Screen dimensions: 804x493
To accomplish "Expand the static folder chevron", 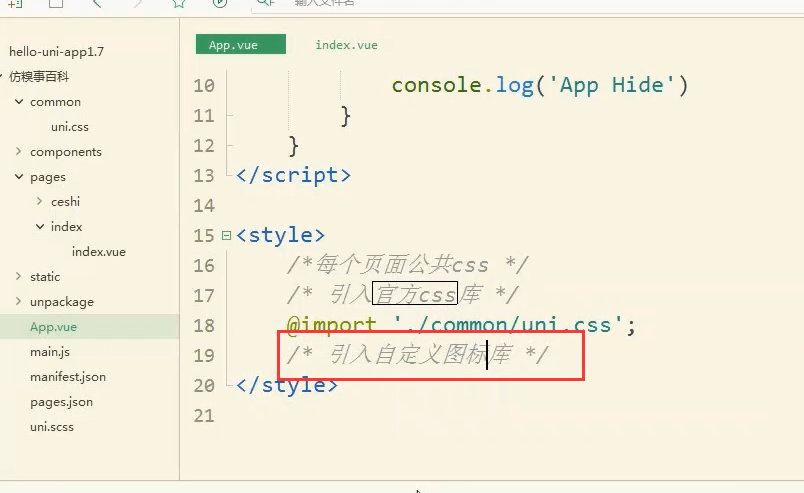I will [x=19, y=276].
